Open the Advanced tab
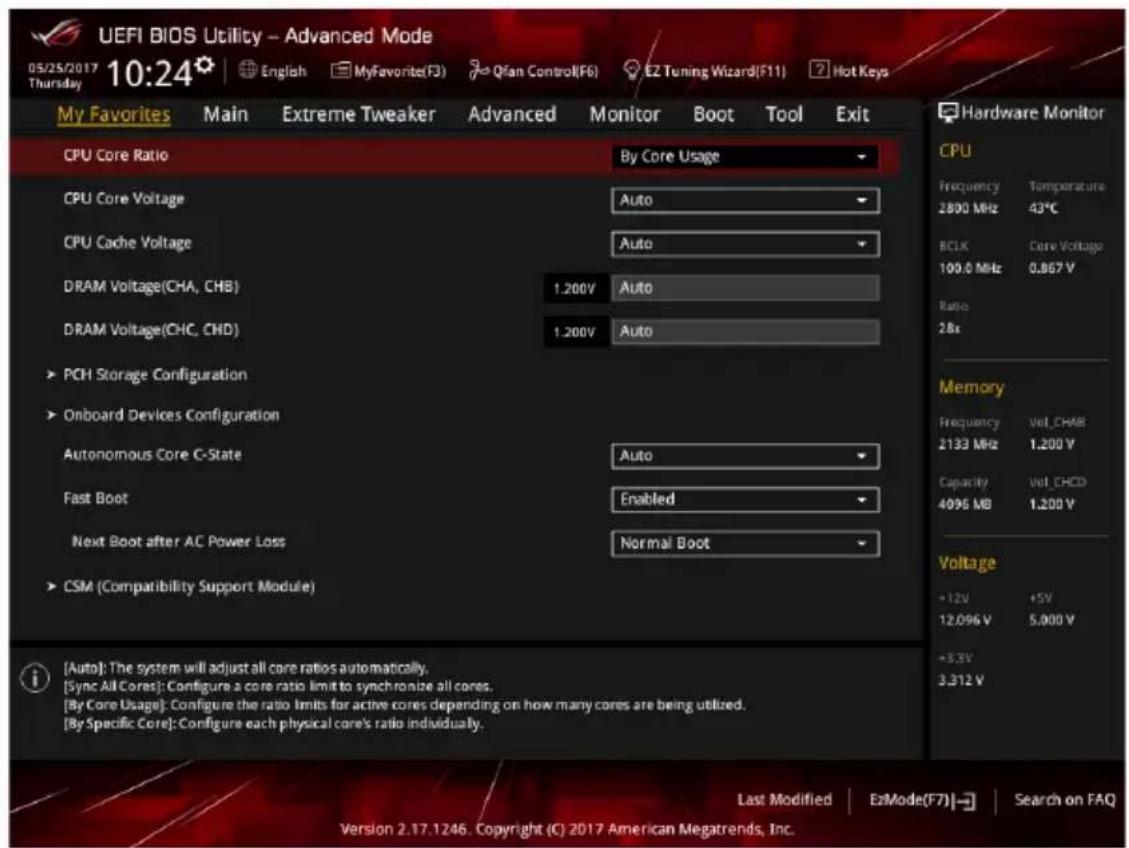This screenshot has height=848, width=1129. pos(512,114)
